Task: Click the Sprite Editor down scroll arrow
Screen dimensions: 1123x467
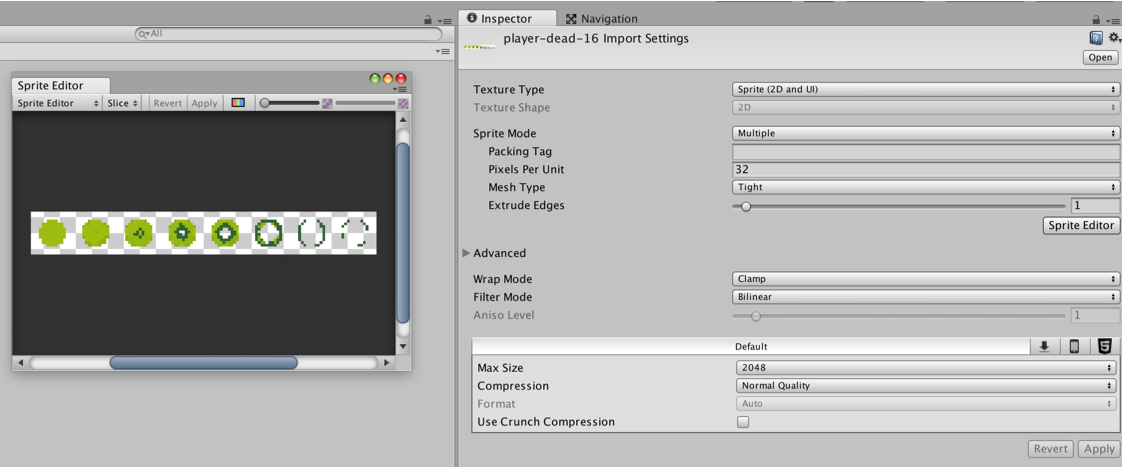Action: click(x=403, y=347)
